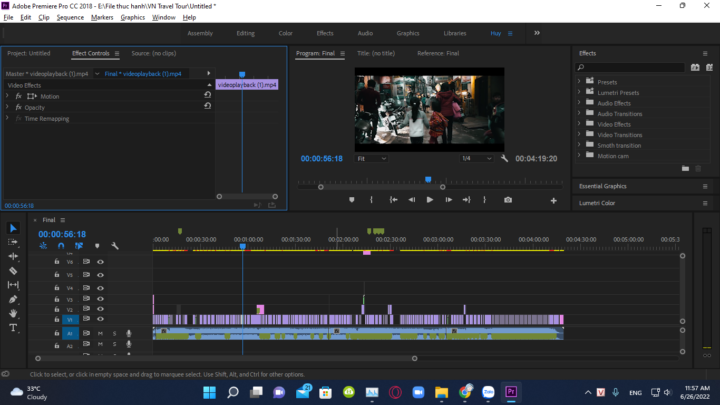Go to Out point
720x405 pixels.
coord(467,200)
